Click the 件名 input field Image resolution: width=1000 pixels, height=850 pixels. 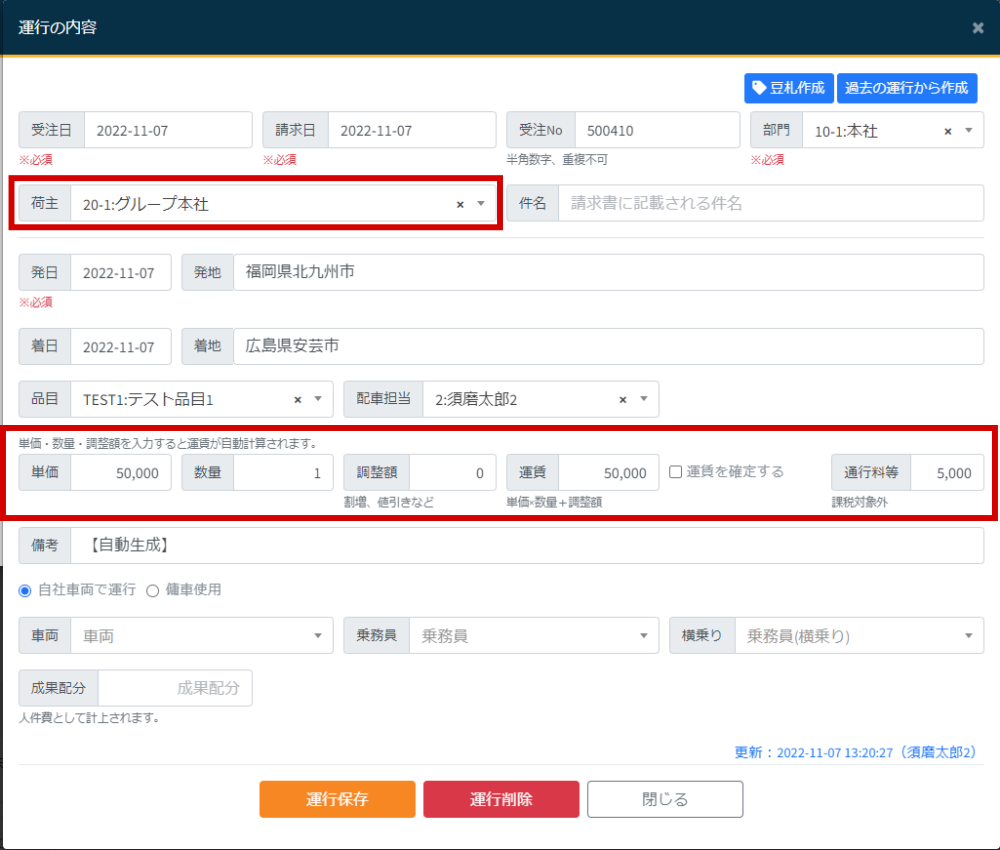click(x=770, y=203)
